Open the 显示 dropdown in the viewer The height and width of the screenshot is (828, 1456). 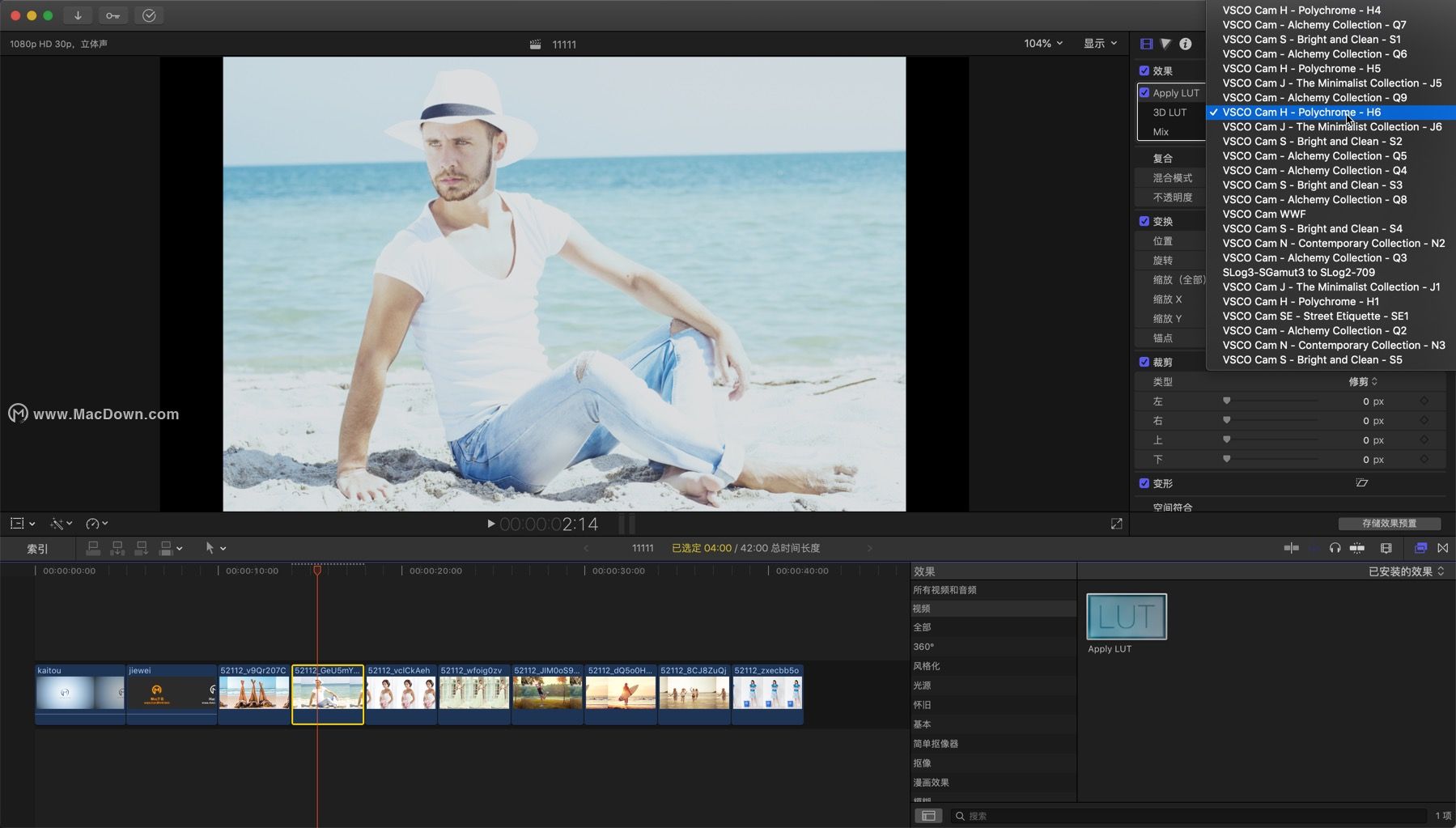click(x=1099, y=43)
